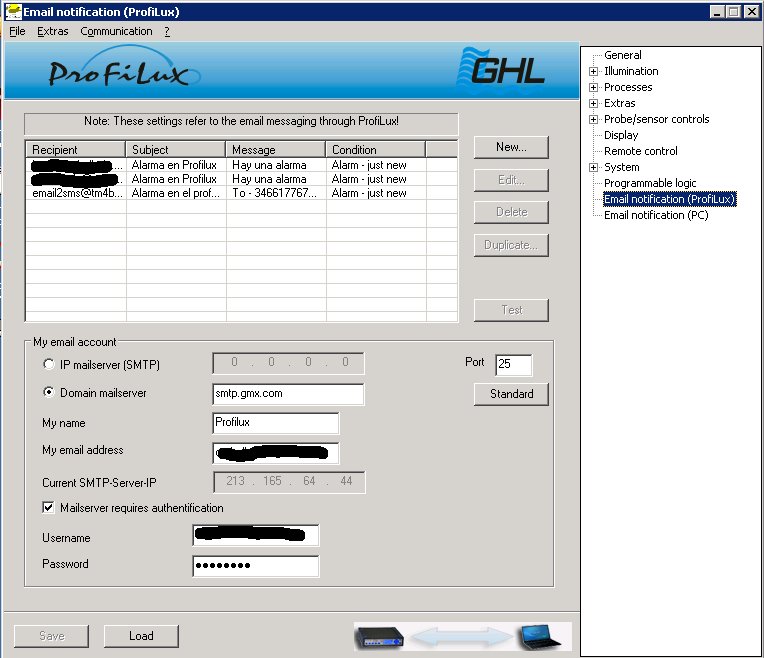The width and height of the screenshot is (764, 658).
Task: Expand the System tree node
Action: coord(593,168)
